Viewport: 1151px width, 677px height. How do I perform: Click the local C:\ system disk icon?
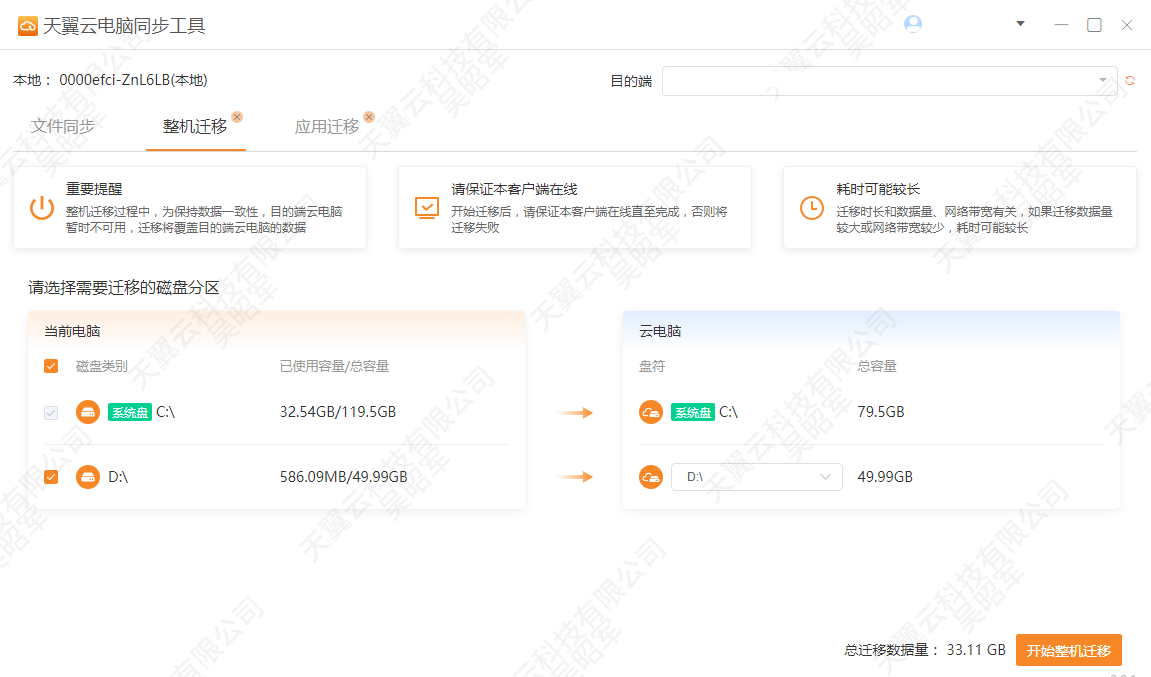click(88, 412)
